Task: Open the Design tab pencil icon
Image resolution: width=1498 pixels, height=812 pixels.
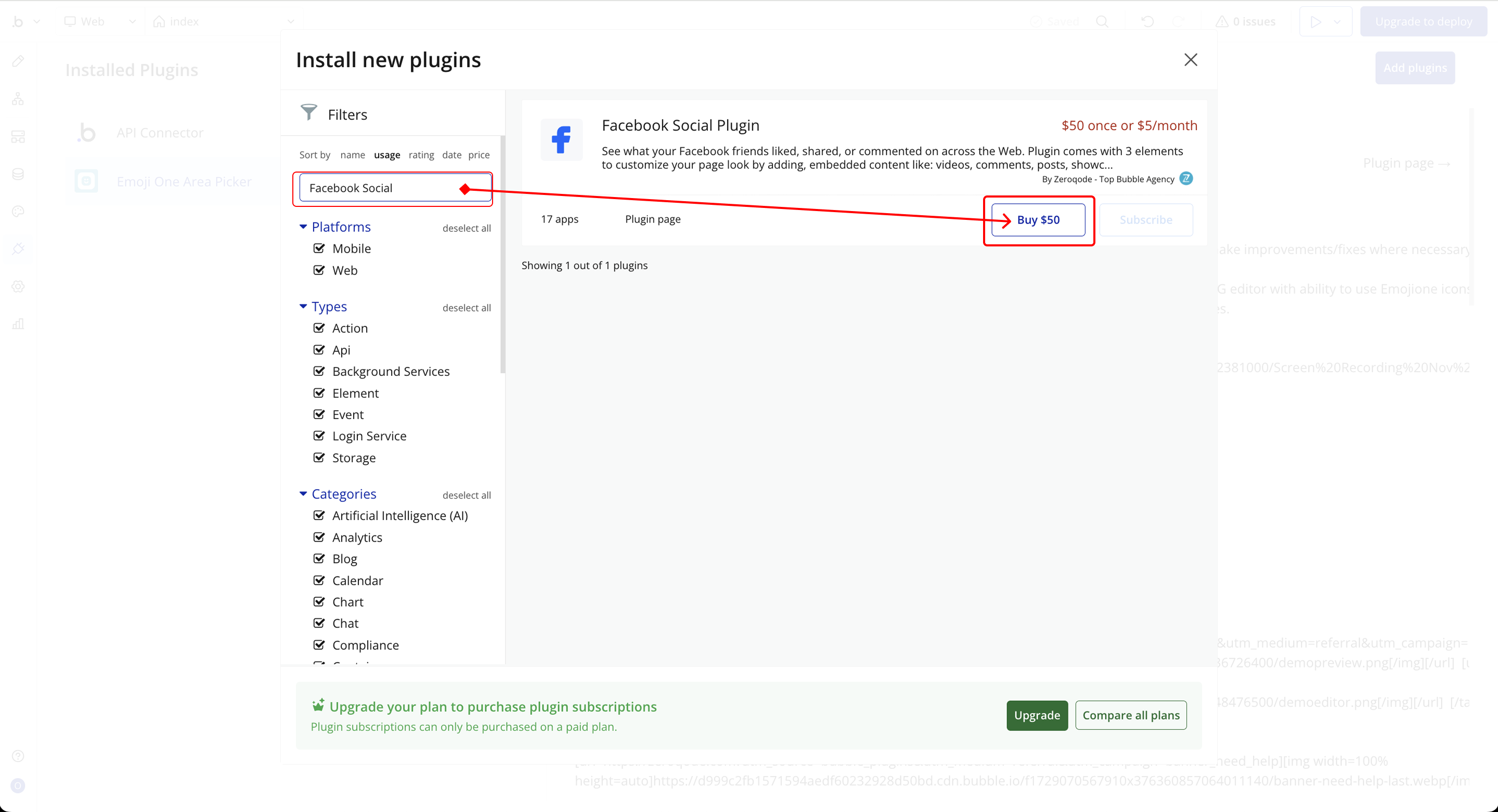Action: 18,61
